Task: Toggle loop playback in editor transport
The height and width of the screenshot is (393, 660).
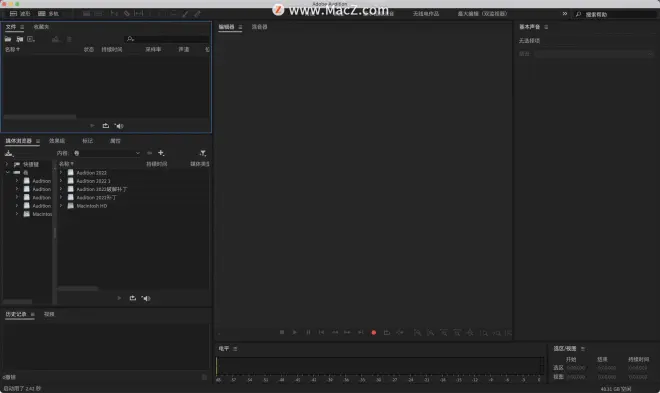Action: (x=386, y=332)
